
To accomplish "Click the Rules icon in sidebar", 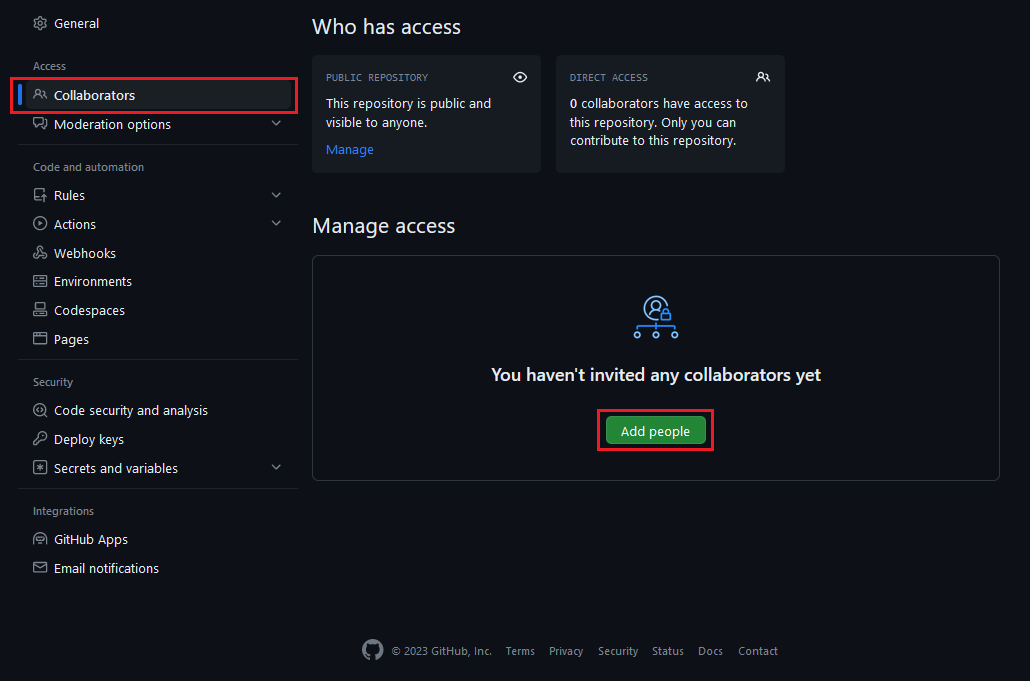I will [x=40, y=195].
